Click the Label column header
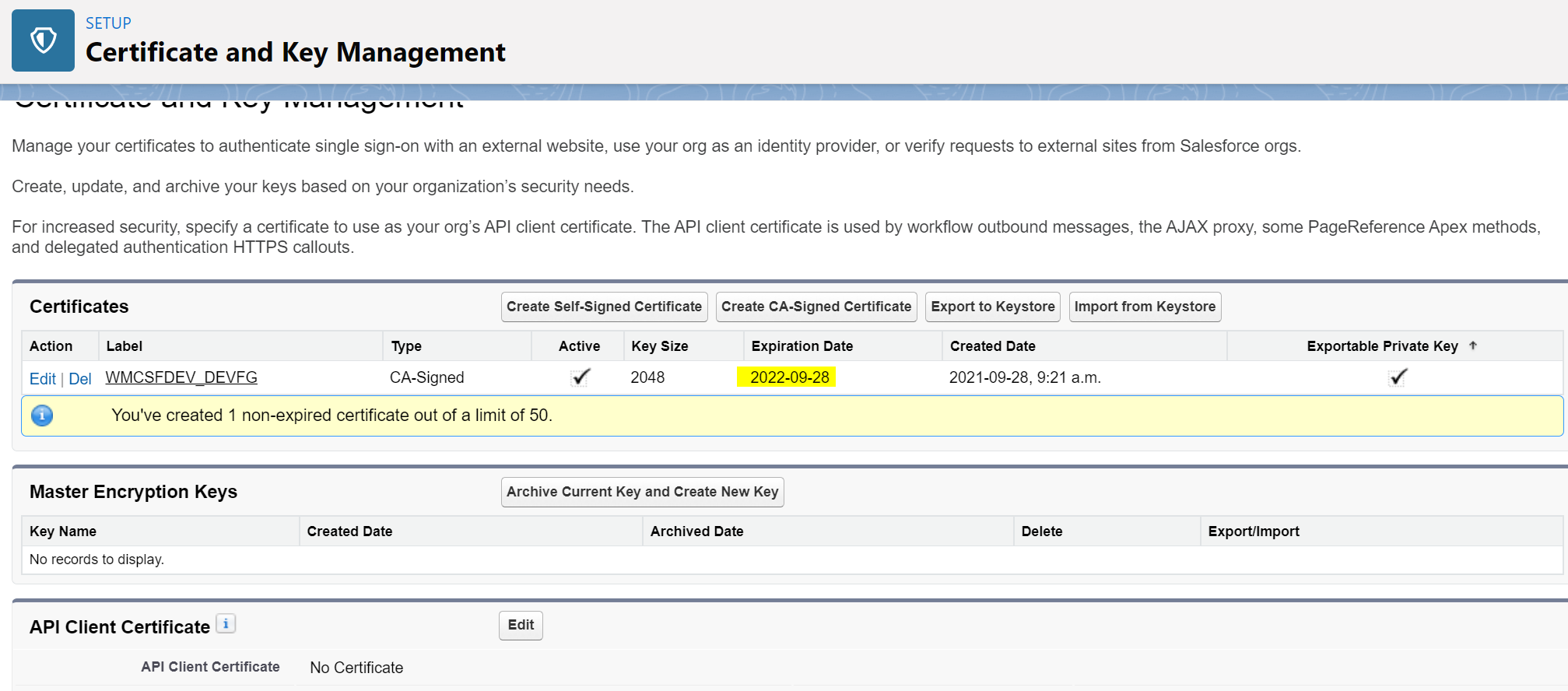The height and width of the screenshot is (691, 1568). click(x=125, y=346)
